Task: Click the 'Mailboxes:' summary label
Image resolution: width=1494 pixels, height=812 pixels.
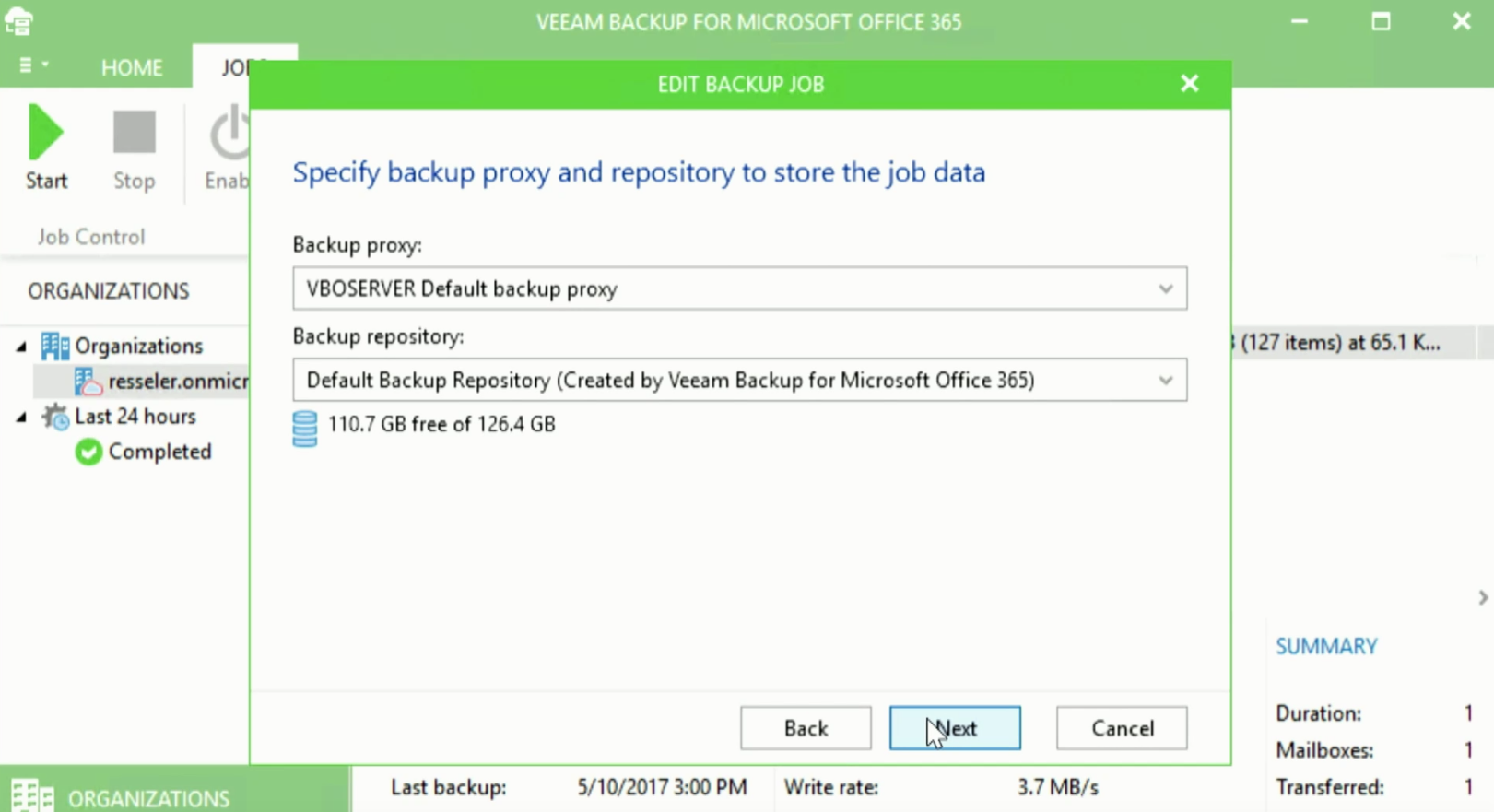Action: tap(1324, 750)
